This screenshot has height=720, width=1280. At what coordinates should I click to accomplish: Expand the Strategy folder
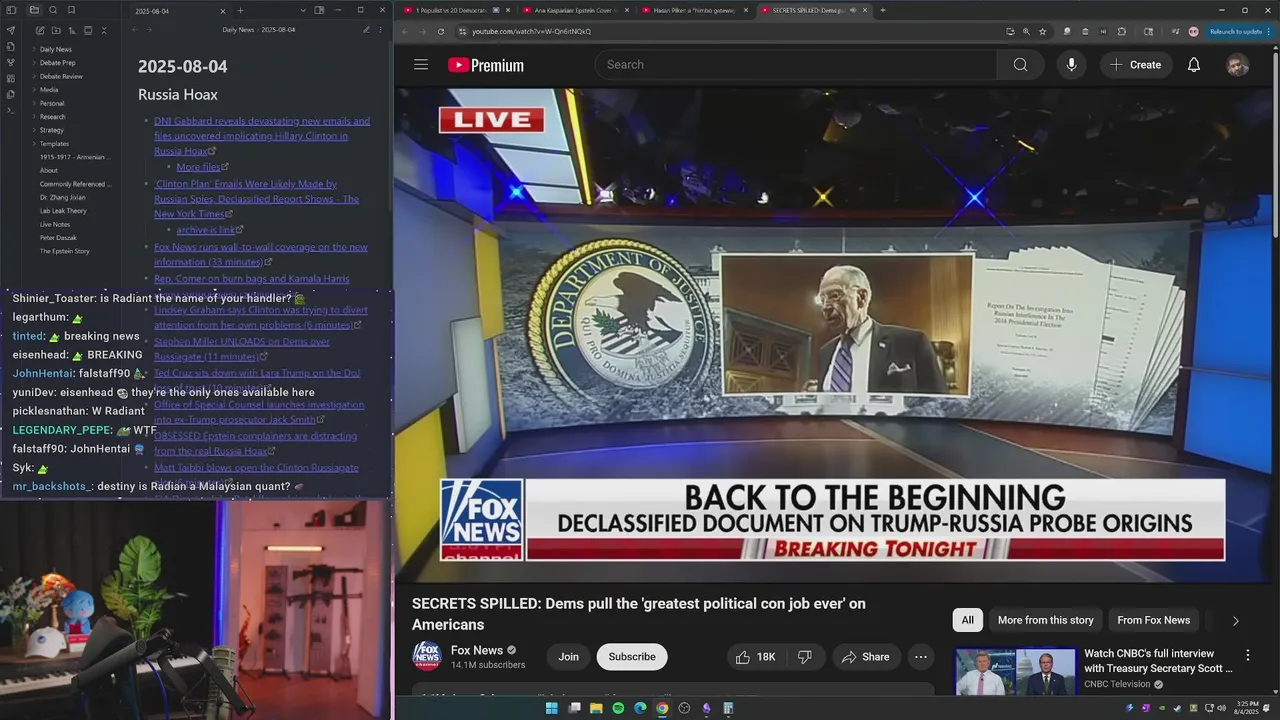click(x=52, y=130)
